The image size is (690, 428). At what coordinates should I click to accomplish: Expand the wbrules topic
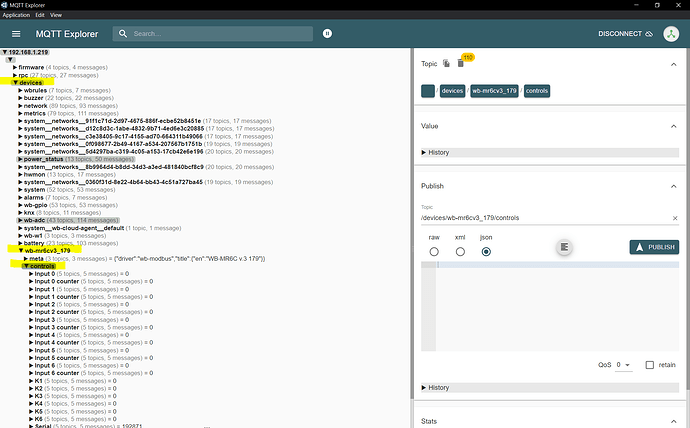tap(20, 91)
